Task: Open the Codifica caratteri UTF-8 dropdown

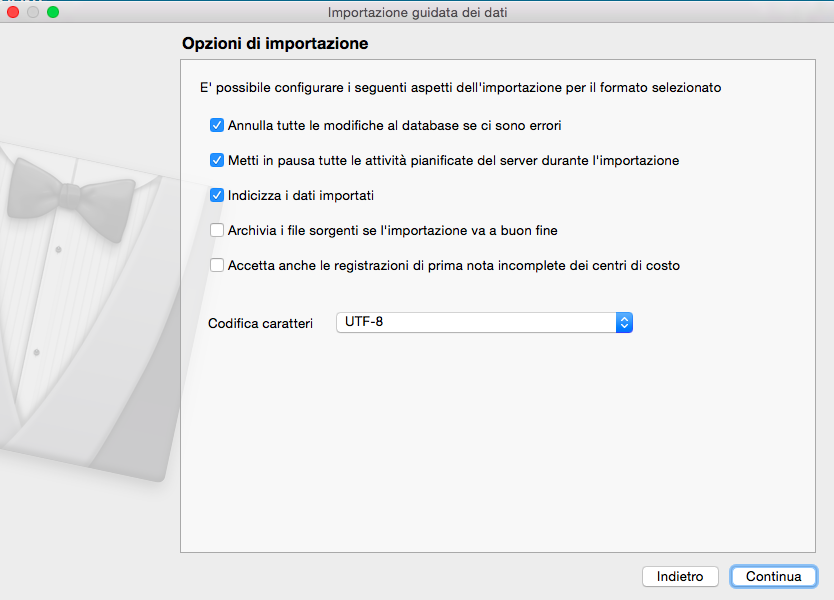Action: (484, 322)
